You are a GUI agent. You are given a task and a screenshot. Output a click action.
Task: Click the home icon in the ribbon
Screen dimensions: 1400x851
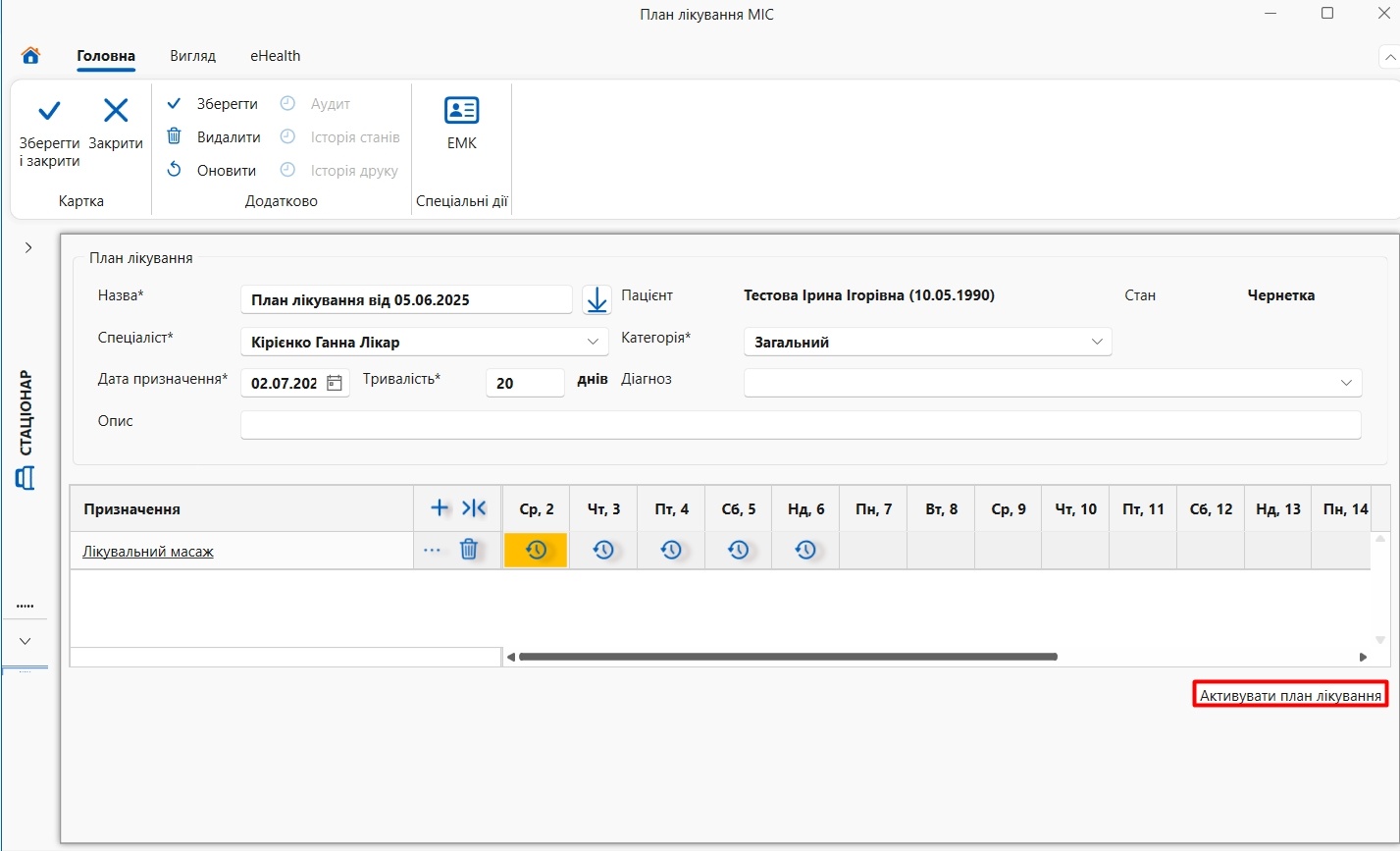coord(30,56)
